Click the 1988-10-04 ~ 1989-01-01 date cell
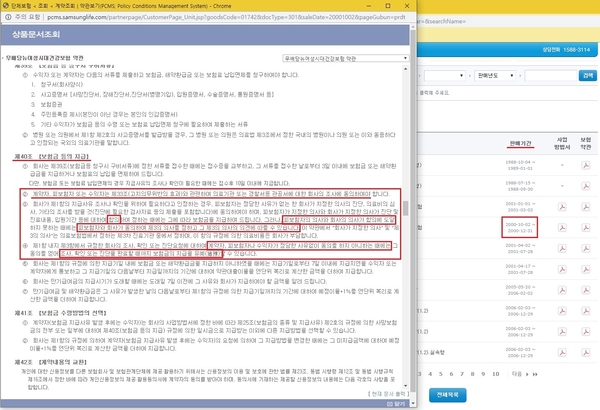Image resolution: width=600 pixels, height=410 pixels. (x=520, y=165)
